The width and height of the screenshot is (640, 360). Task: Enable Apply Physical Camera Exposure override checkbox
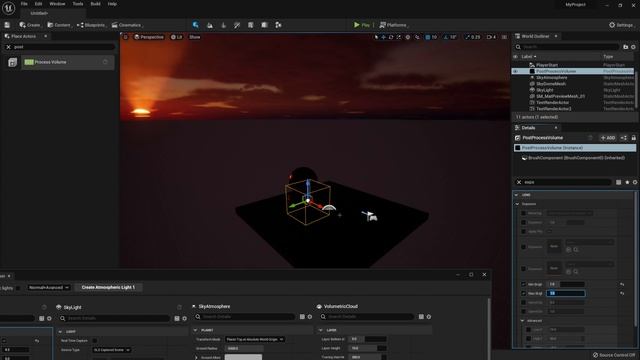[x=524, y=231]
